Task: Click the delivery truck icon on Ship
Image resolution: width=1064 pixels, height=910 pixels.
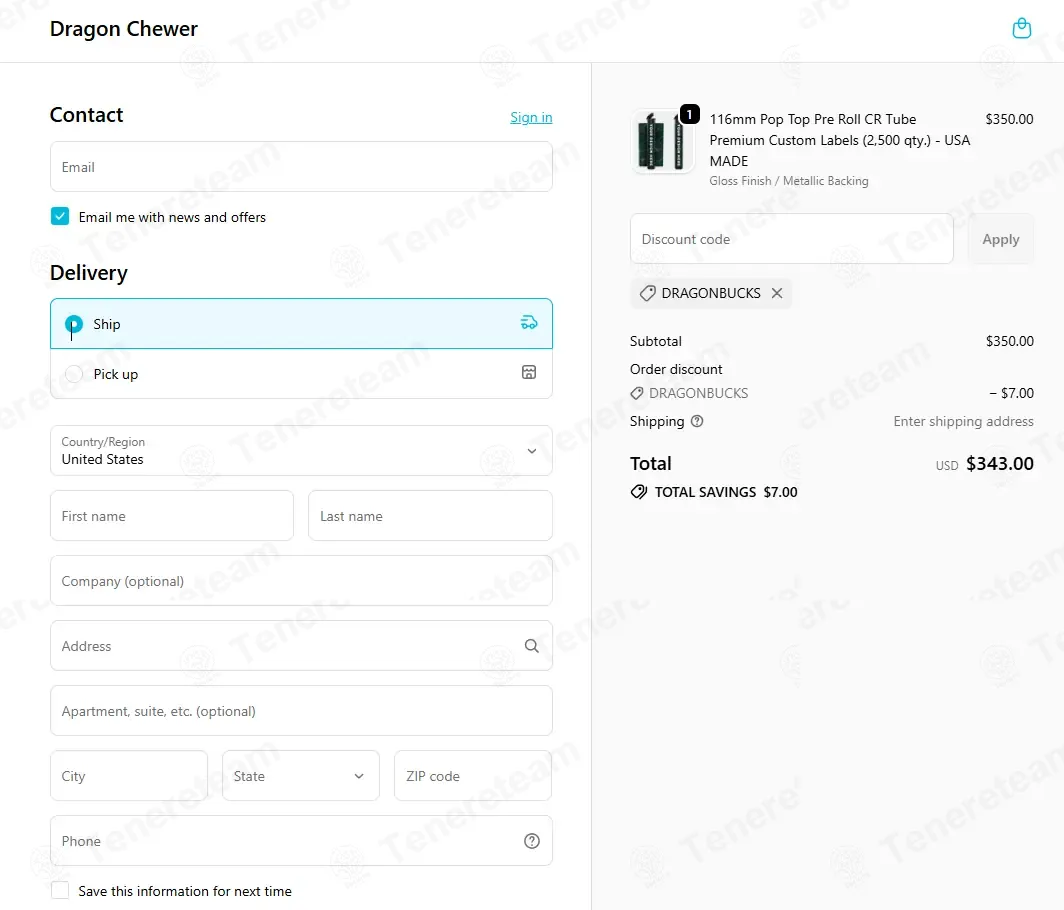Action: [x=529, y=323]
